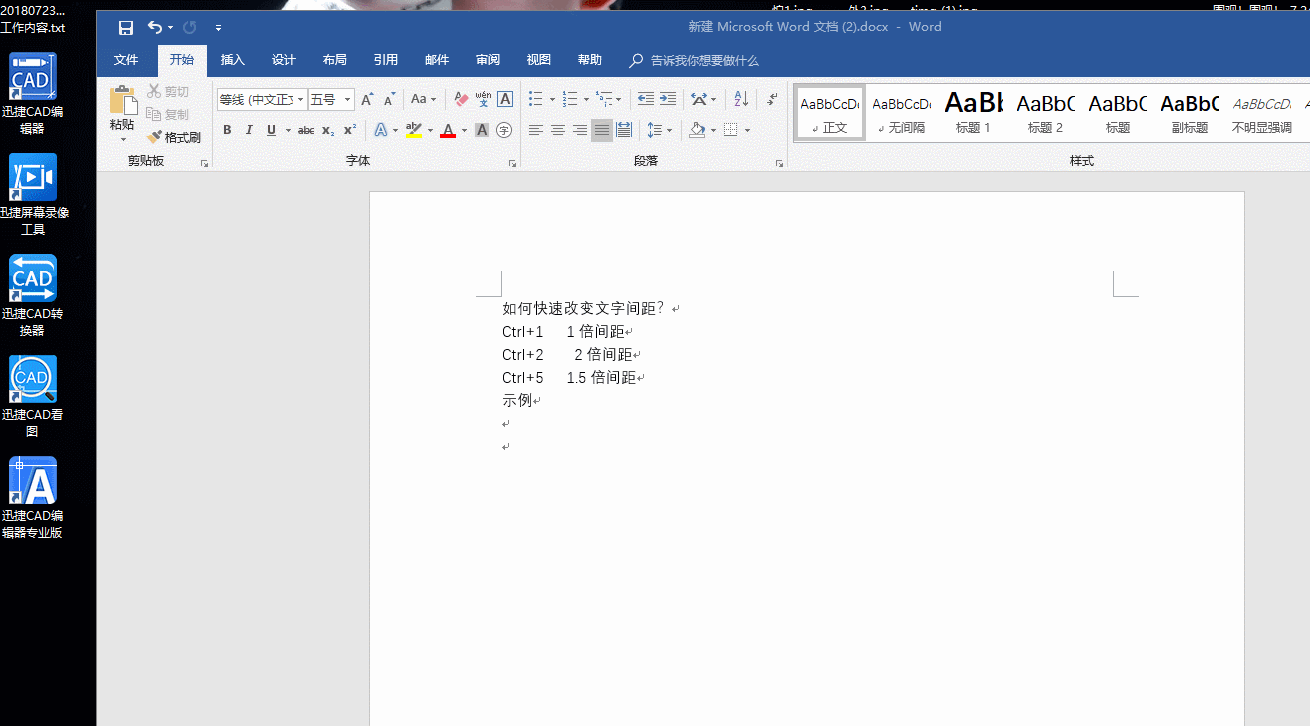Open the bullet list dropdown arrow
1310x726 pixels.
click(x=551, y=100)
